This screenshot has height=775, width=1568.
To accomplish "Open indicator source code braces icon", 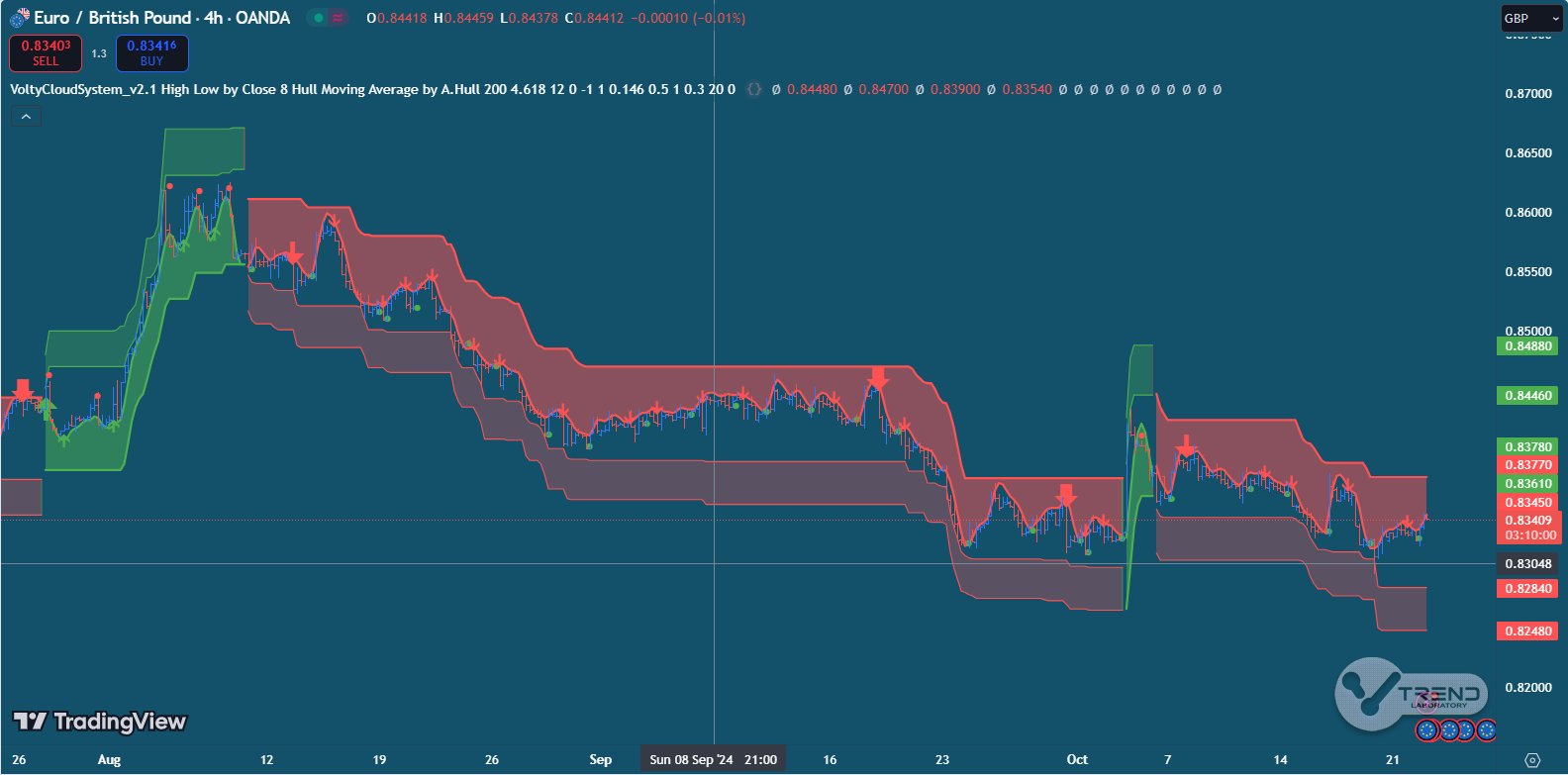I will [x=754, y=89].
